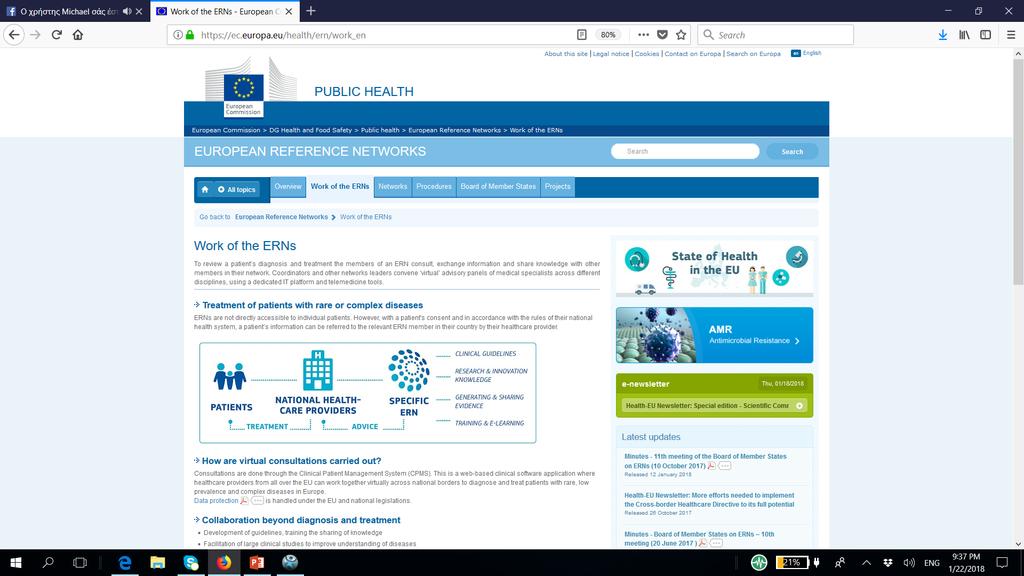Click the blue Search button
This screenshot has width=1024, height=576.
pos(792,152)
